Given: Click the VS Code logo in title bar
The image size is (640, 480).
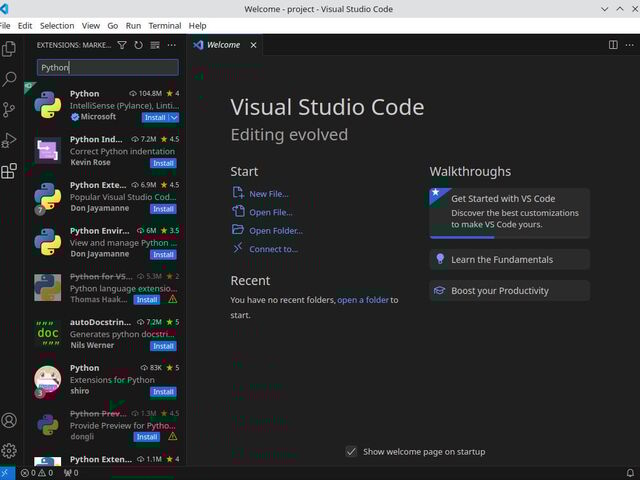Looking at the screenshot, I should click(4, 9).
